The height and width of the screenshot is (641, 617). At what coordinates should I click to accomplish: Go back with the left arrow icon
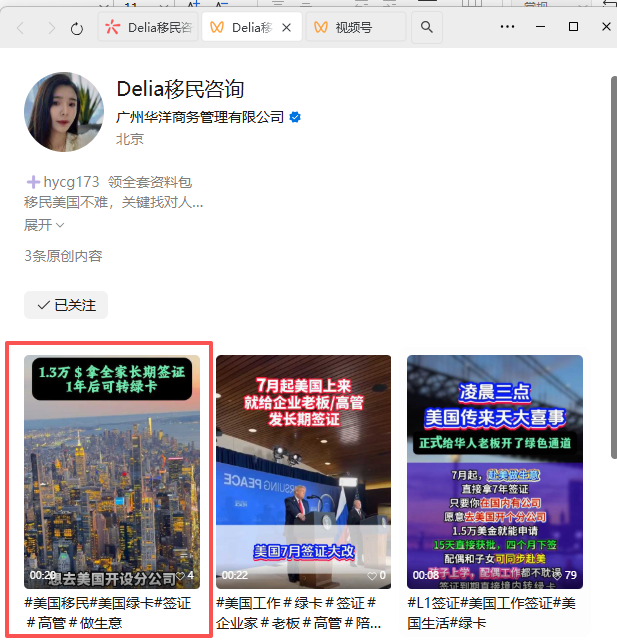pos(20,28)
